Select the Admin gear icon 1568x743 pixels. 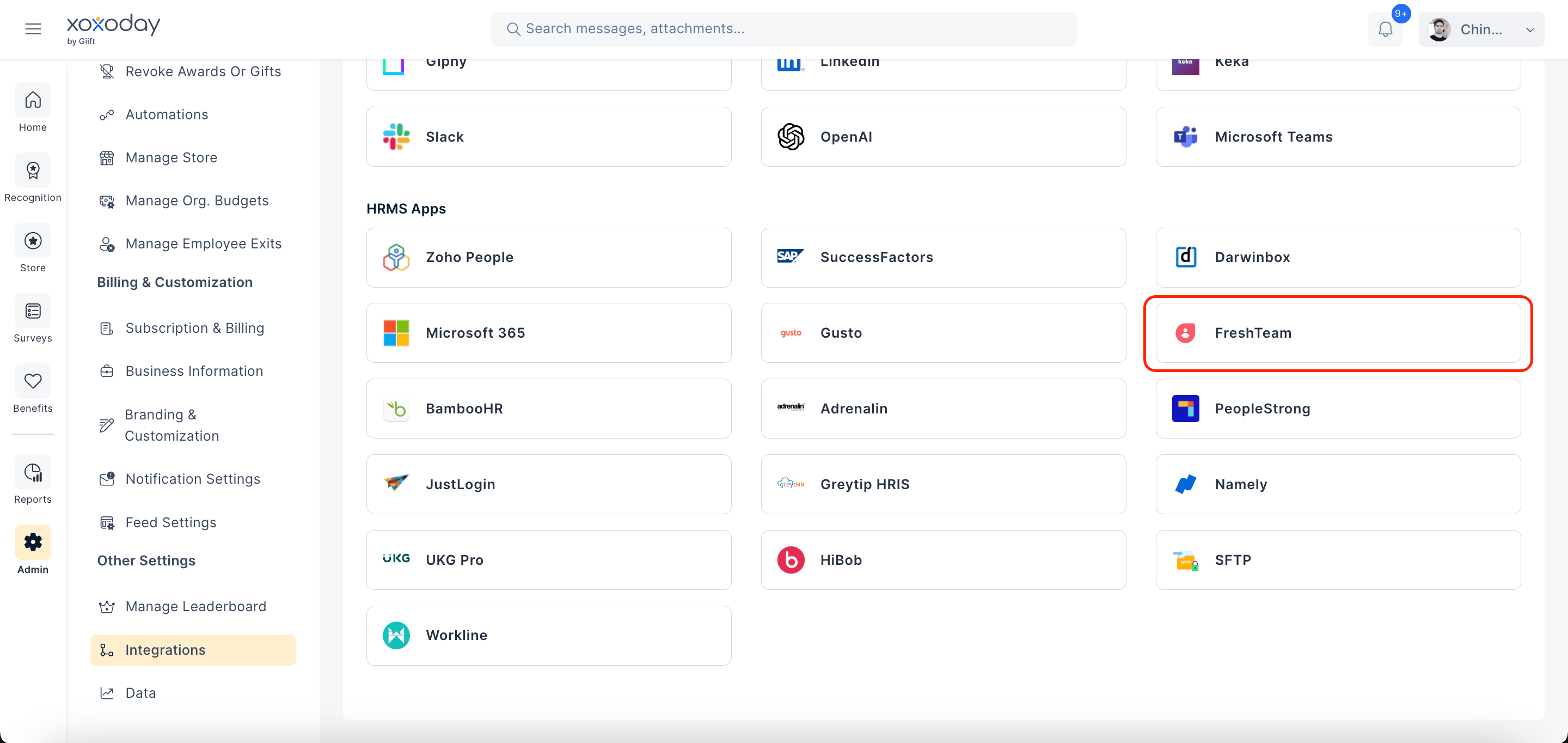(33, 542)
